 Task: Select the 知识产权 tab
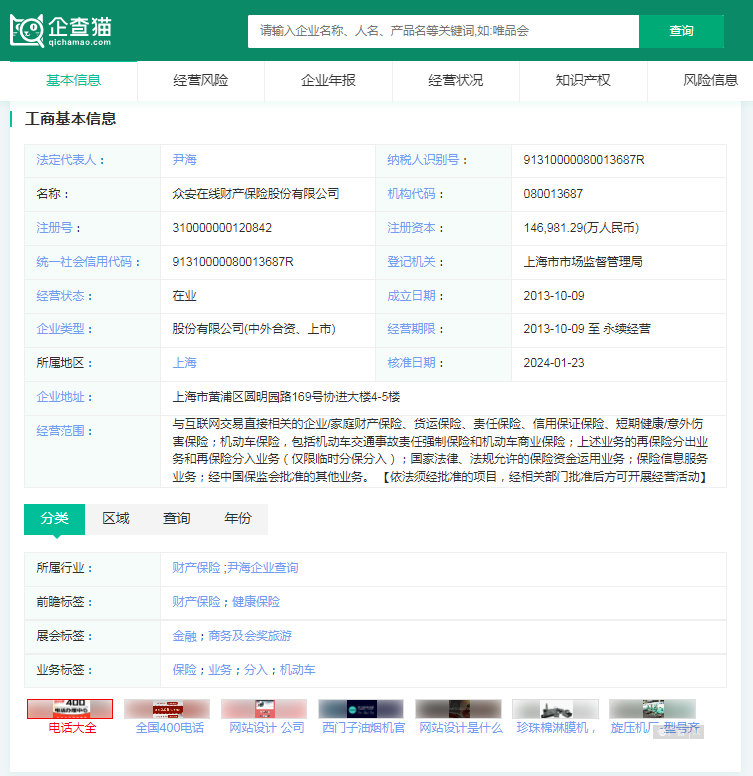coord(583,81)
